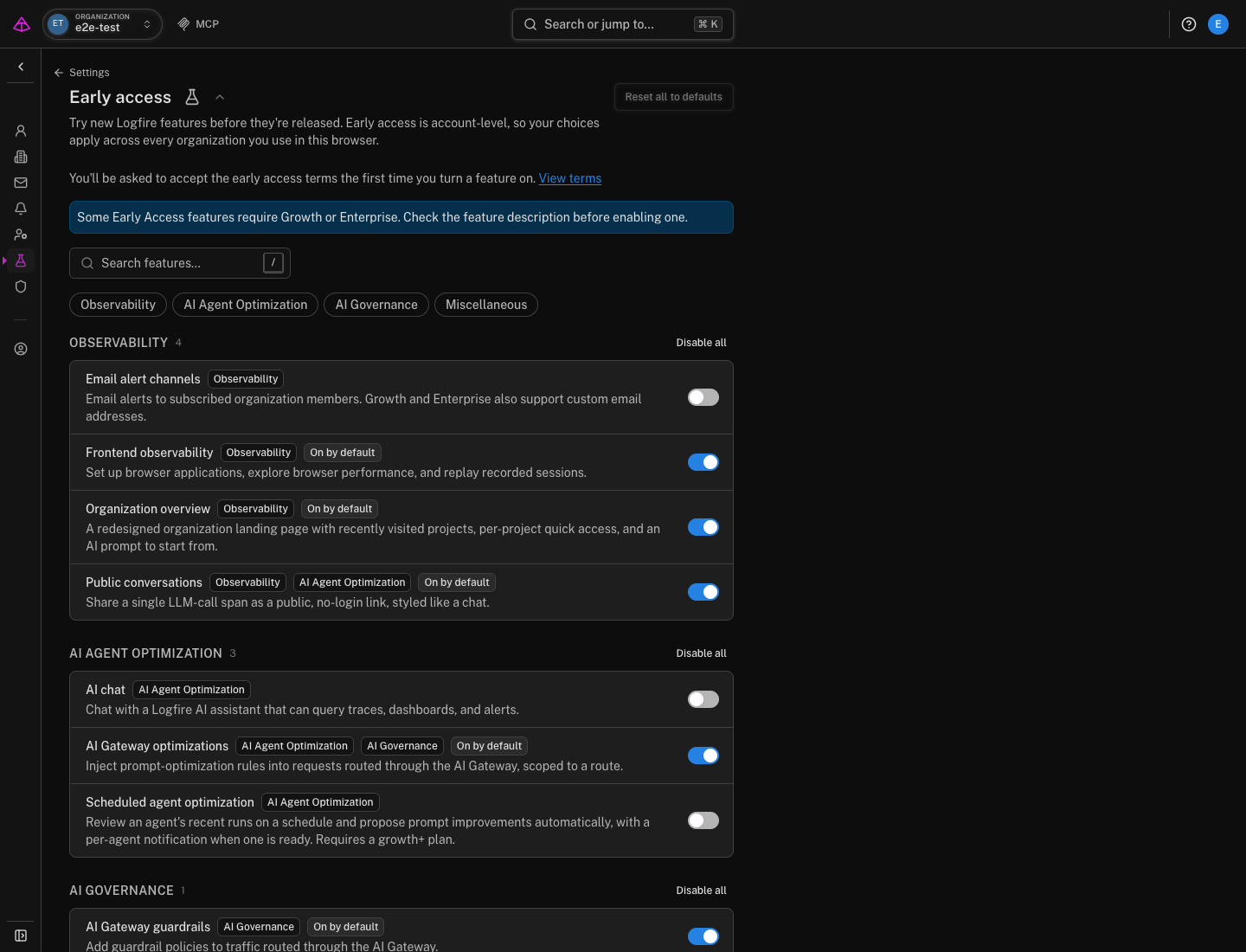This screenshot has width=1246, height=952.
Task: Toggle AI Gateway guardrails switch
Action: point(703,936)
